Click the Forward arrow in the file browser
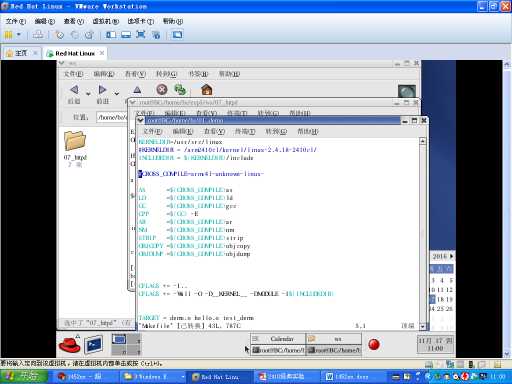This screenshot has width=512, height=384. (x=102, y=89)
